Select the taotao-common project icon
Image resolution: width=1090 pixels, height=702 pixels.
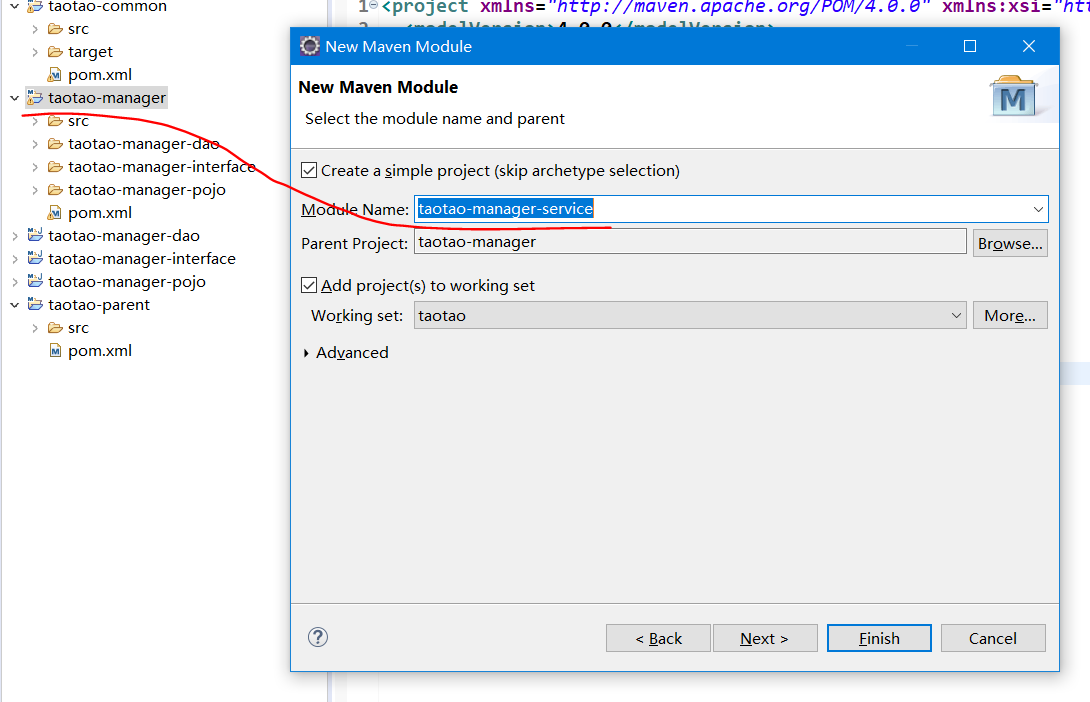(x=34, y=7)
